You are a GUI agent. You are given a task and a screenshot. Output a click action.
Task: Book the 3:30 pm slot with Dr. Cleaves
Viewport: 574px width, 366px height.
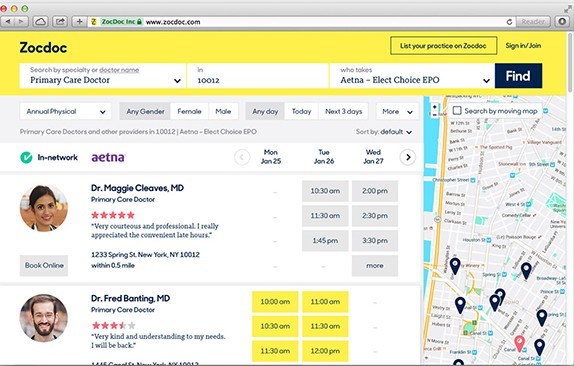tap(375, 240)
